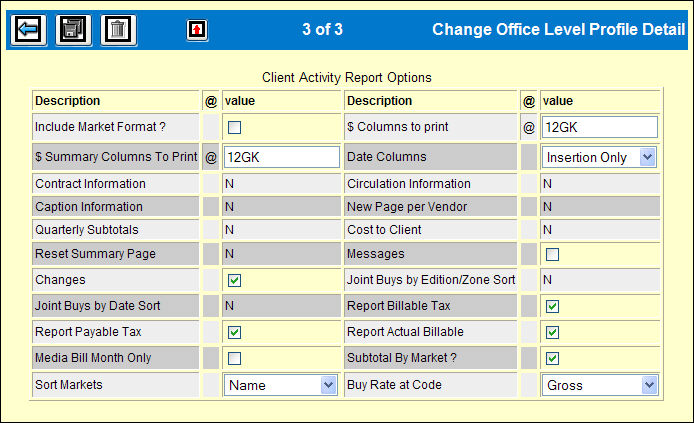This screenshot has height=423, width=694.
Task: Click the Reset Summary Page value N
Action: point(229,254)
